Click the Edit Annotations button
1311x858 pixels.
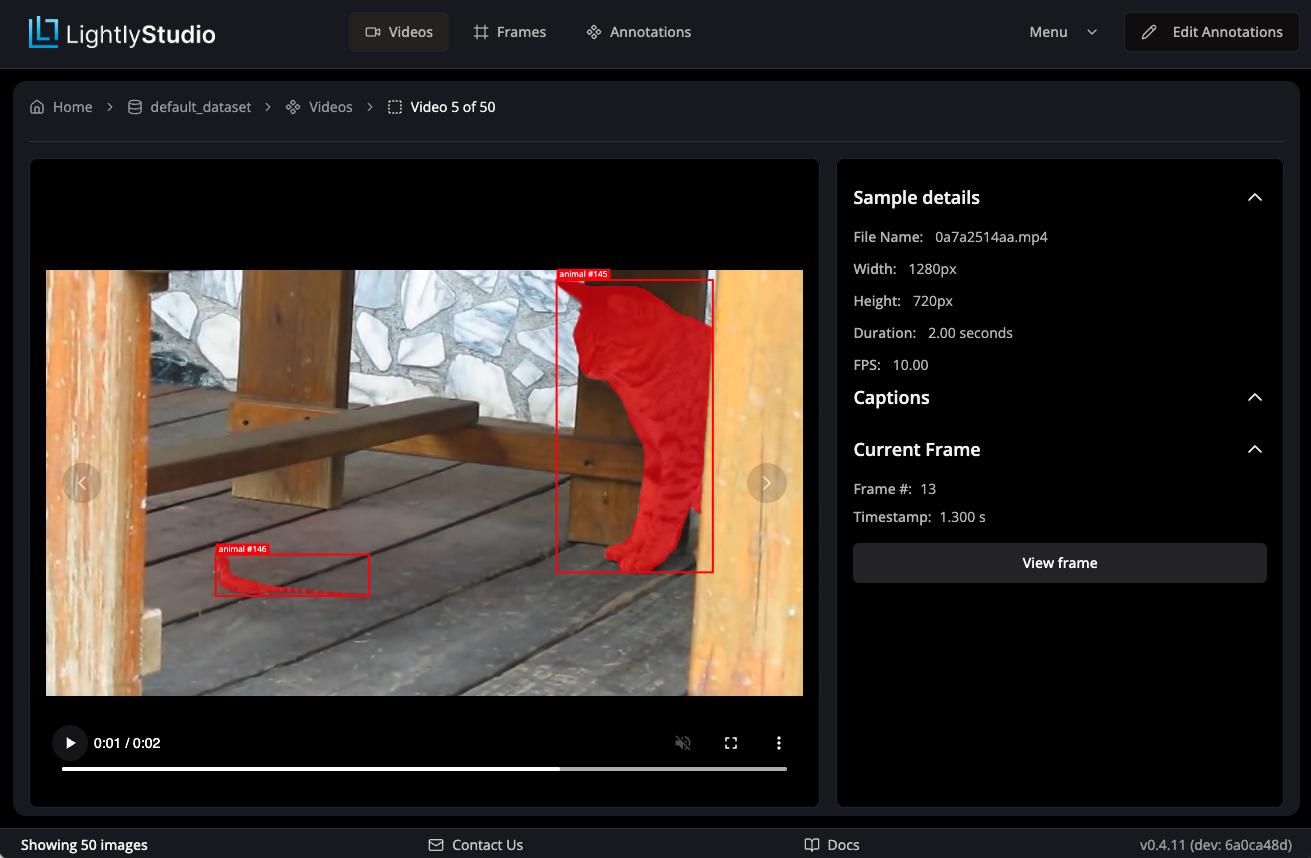(1211, 31)
